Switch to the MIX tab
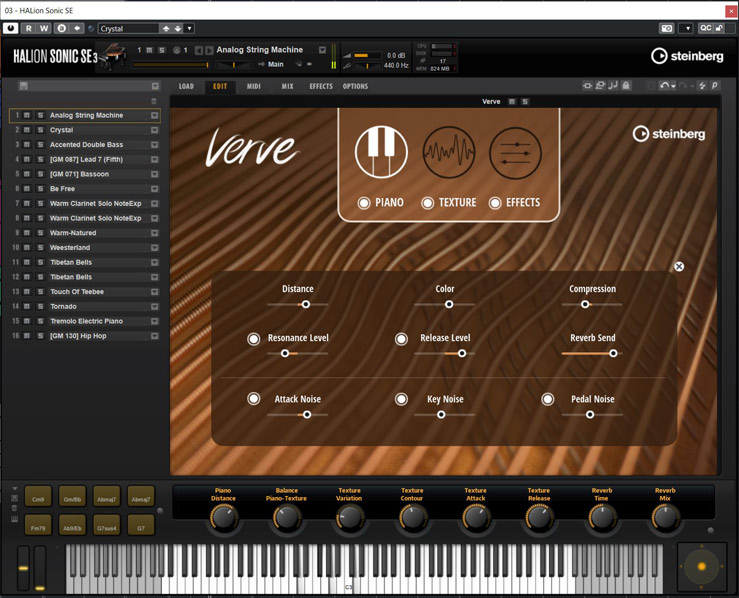 287,86
